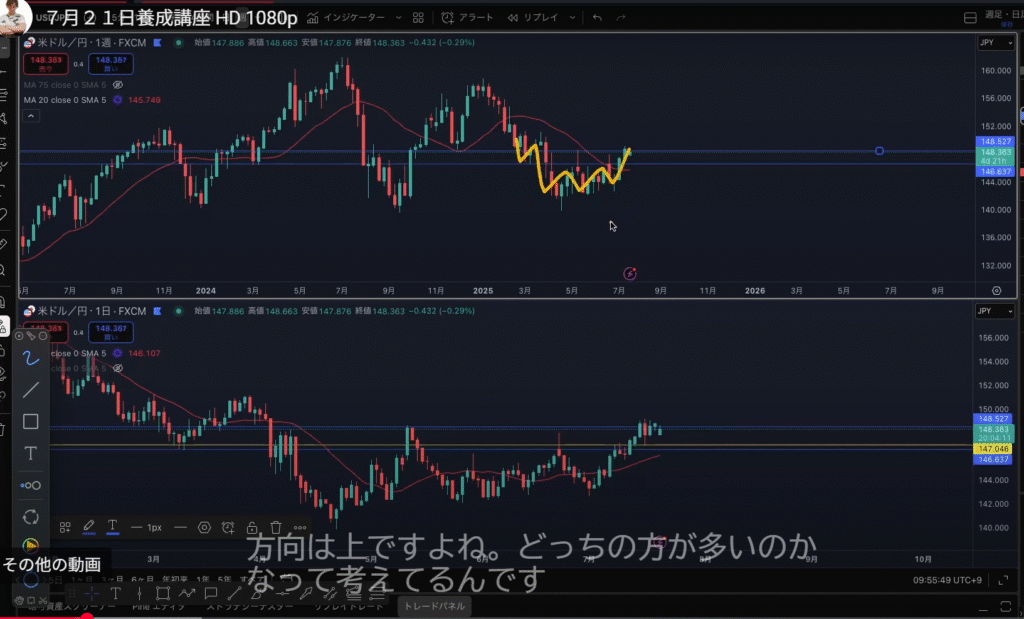The width and height of the screenshot is (1024, 619).
Task: Click the red sell price button in weekly chart
Action: pos(46,63)
